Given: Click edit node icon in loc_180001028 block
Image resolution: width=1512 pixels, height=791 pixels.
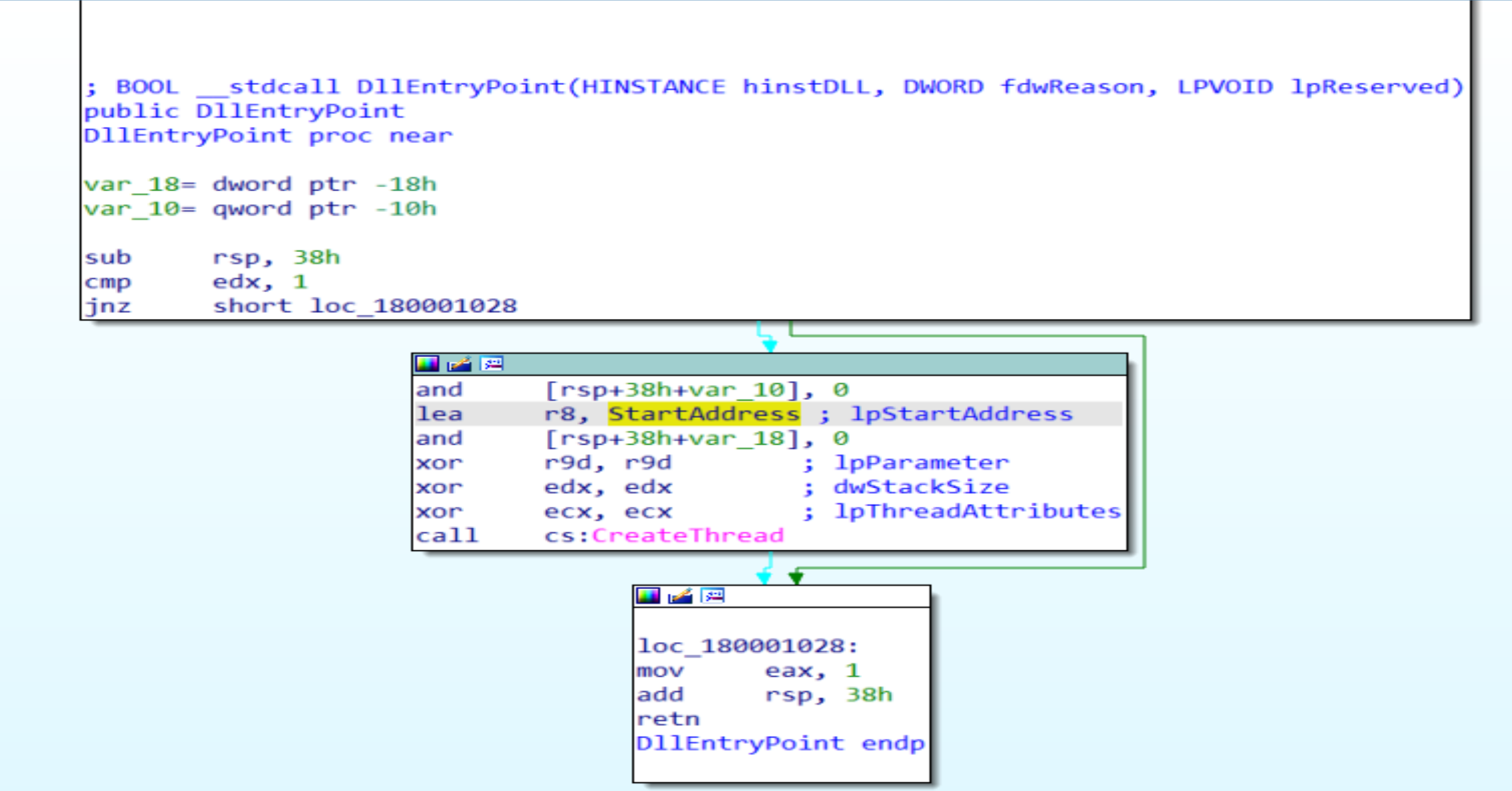Looking at the screenshot, I should 680,596.
